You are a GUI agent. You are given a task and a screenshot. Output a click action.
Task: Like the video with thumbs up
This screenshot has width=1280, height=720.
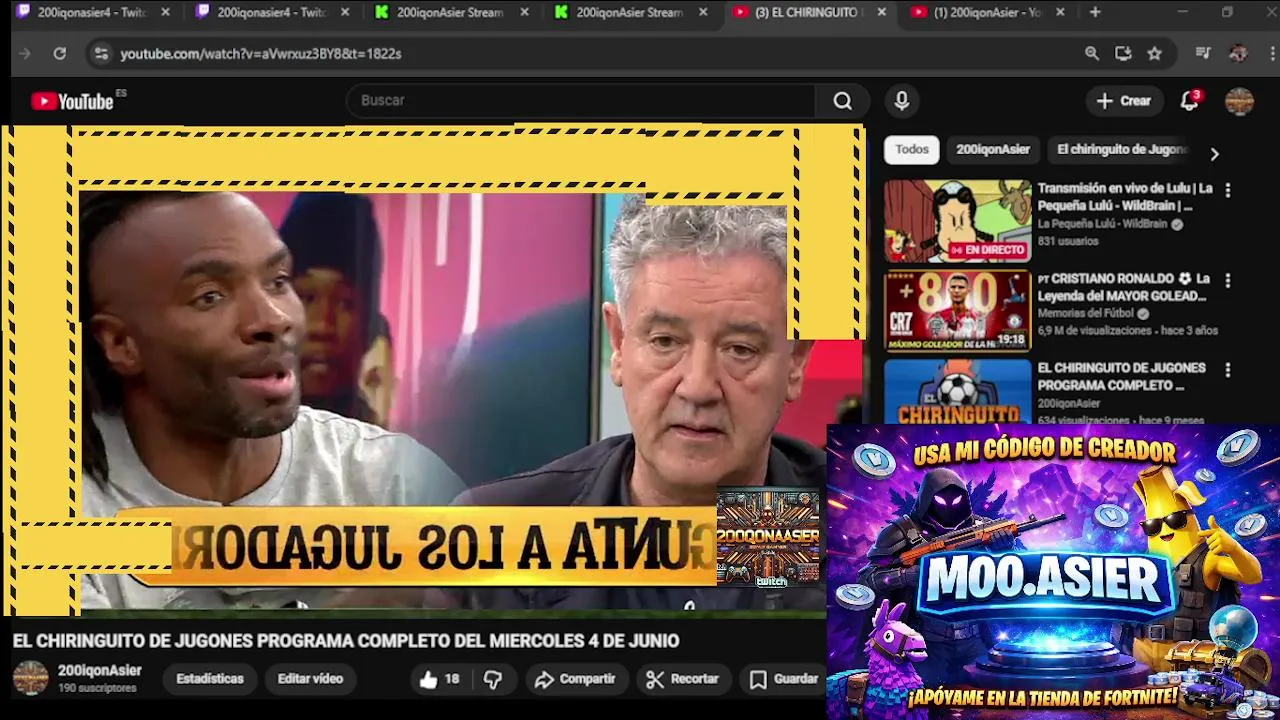pos(439,679)
